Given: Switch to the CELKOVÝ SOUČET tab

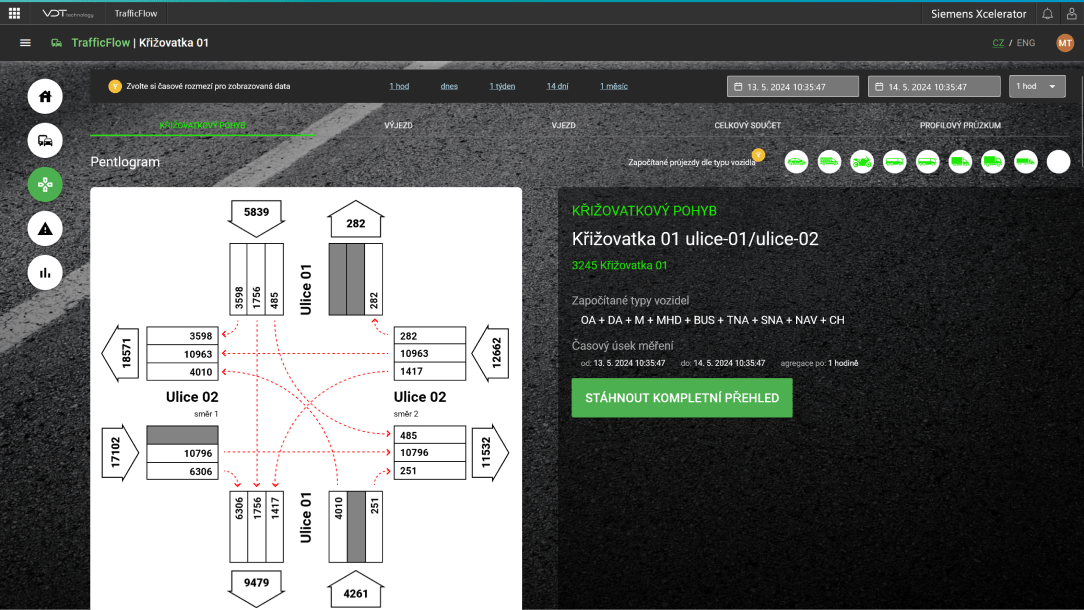Looking at the screenshot, I should click(x=747, y=126).
